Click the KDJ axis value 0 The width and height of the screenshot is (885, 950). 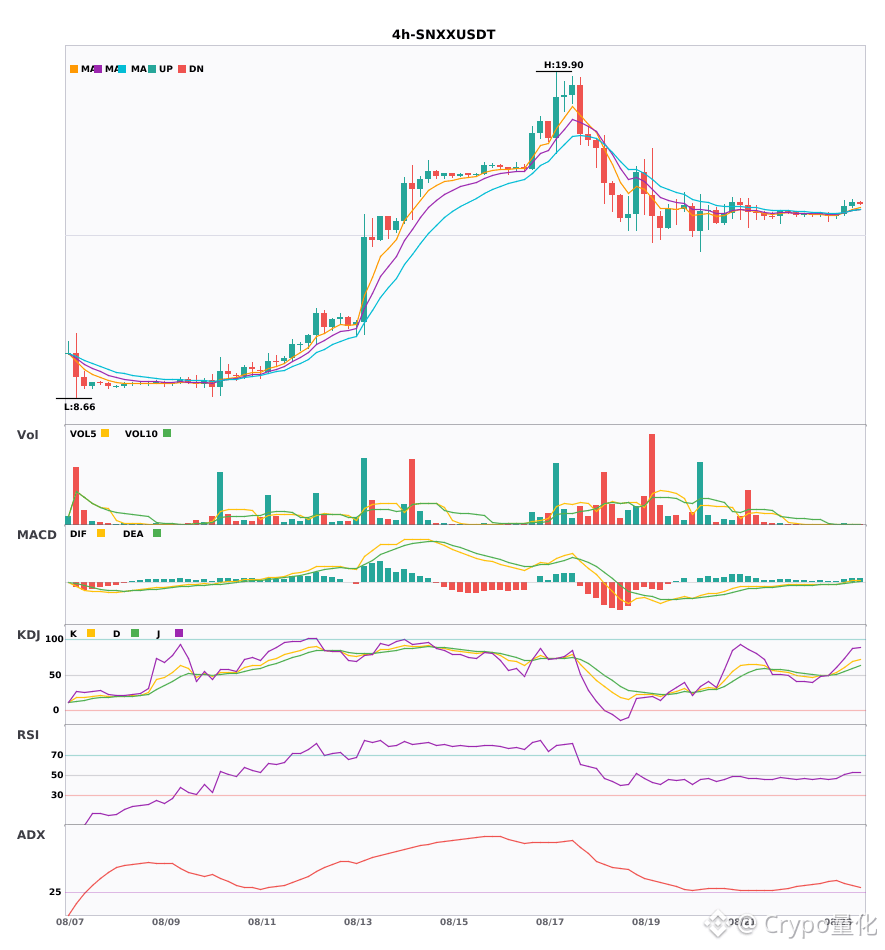(56, 709)
